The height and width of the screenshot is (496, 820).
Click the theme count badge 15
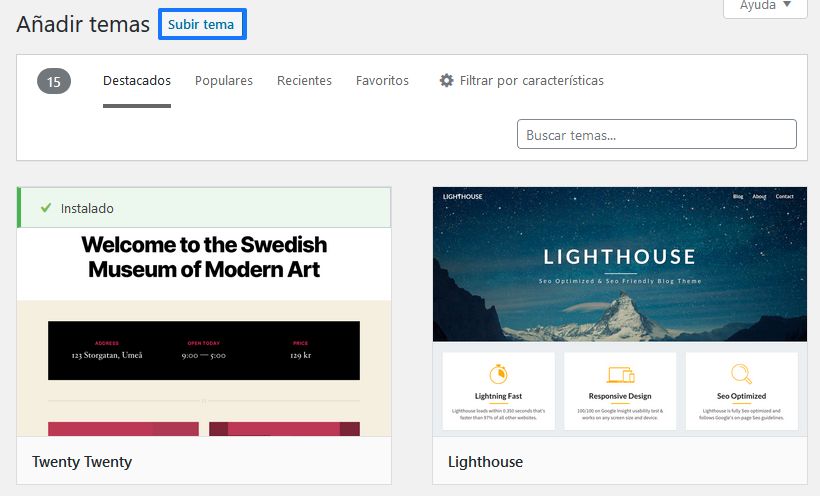click(x=54, y=81)
